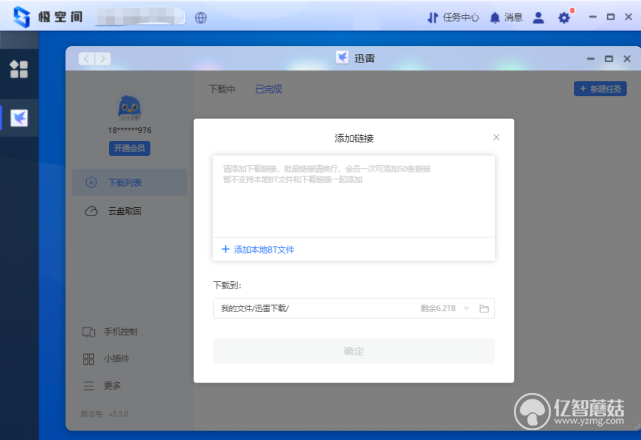Click the 小插件 grid icon
This screenshot has height=440, width=641.
coord(89,359)
